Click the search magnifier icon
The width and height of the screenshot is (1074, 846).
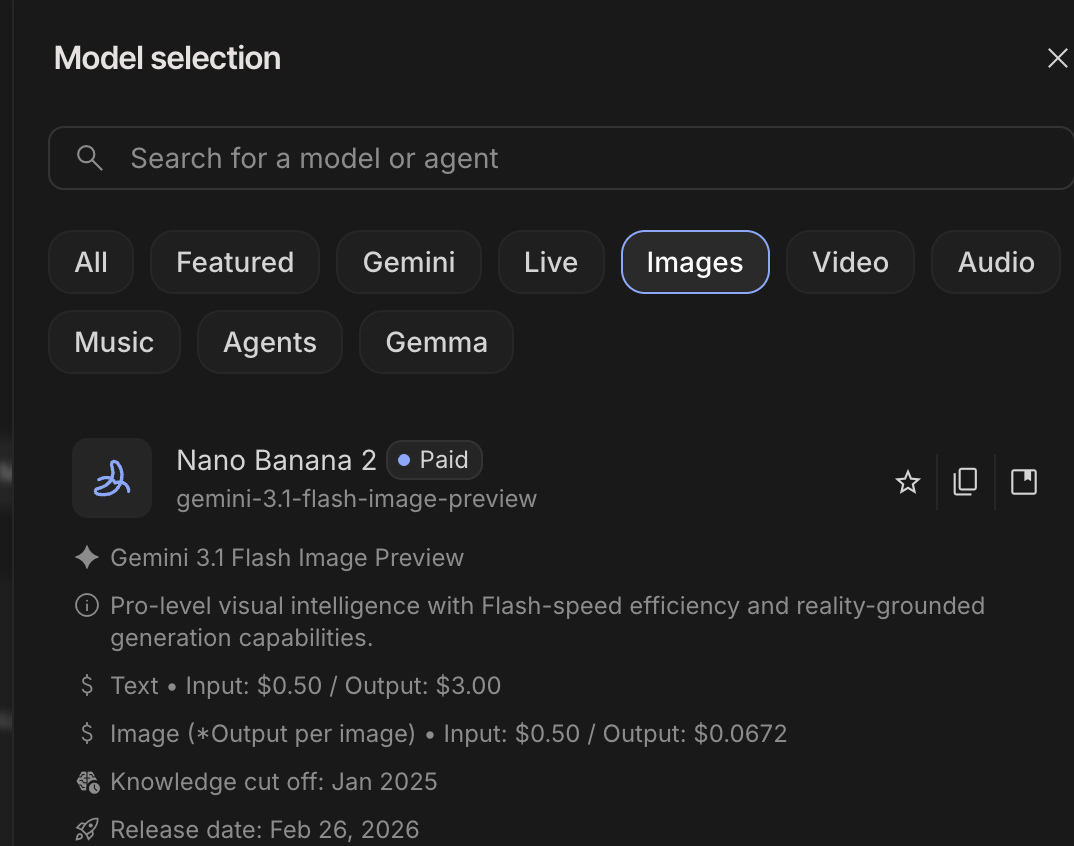[90, 158]
